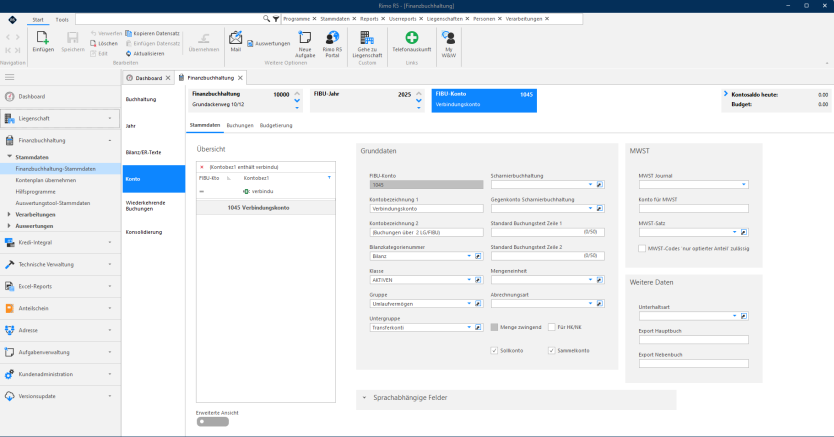Open Anteilschein sidebar module
Viewport: 834px width, 437px height.
pyautogui.click(x=60, y=308)
